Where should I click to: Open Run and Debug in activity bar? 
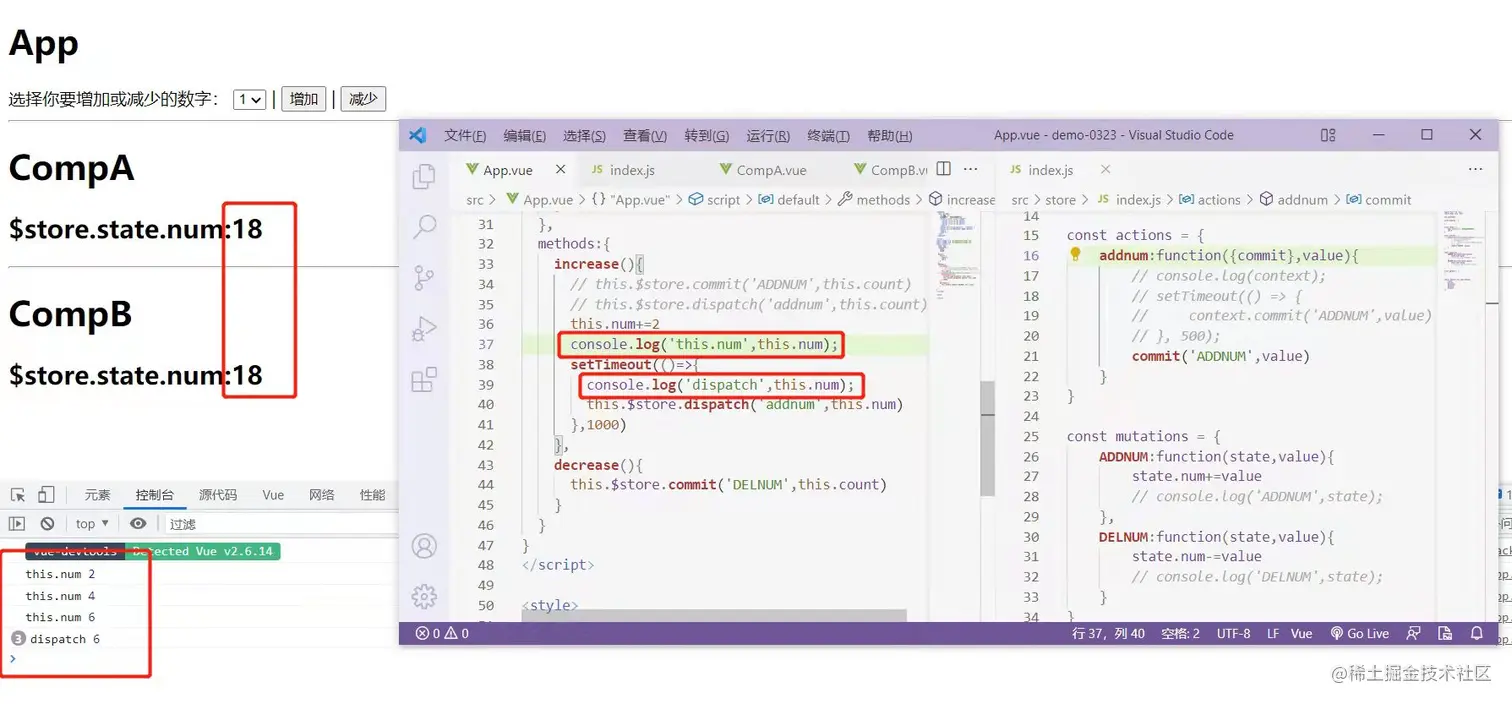point(424,328)
